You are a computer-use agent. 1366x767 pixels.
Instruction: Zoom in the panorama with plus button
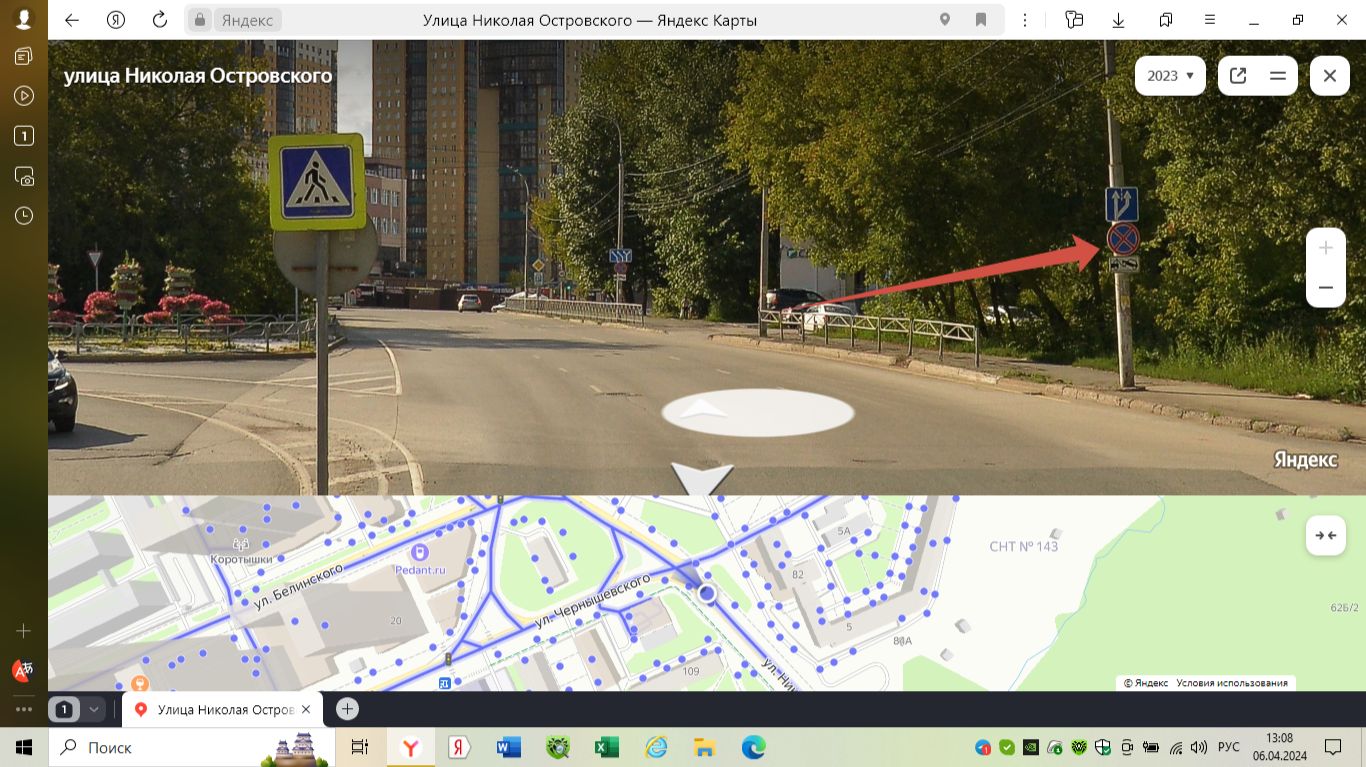1326,248
